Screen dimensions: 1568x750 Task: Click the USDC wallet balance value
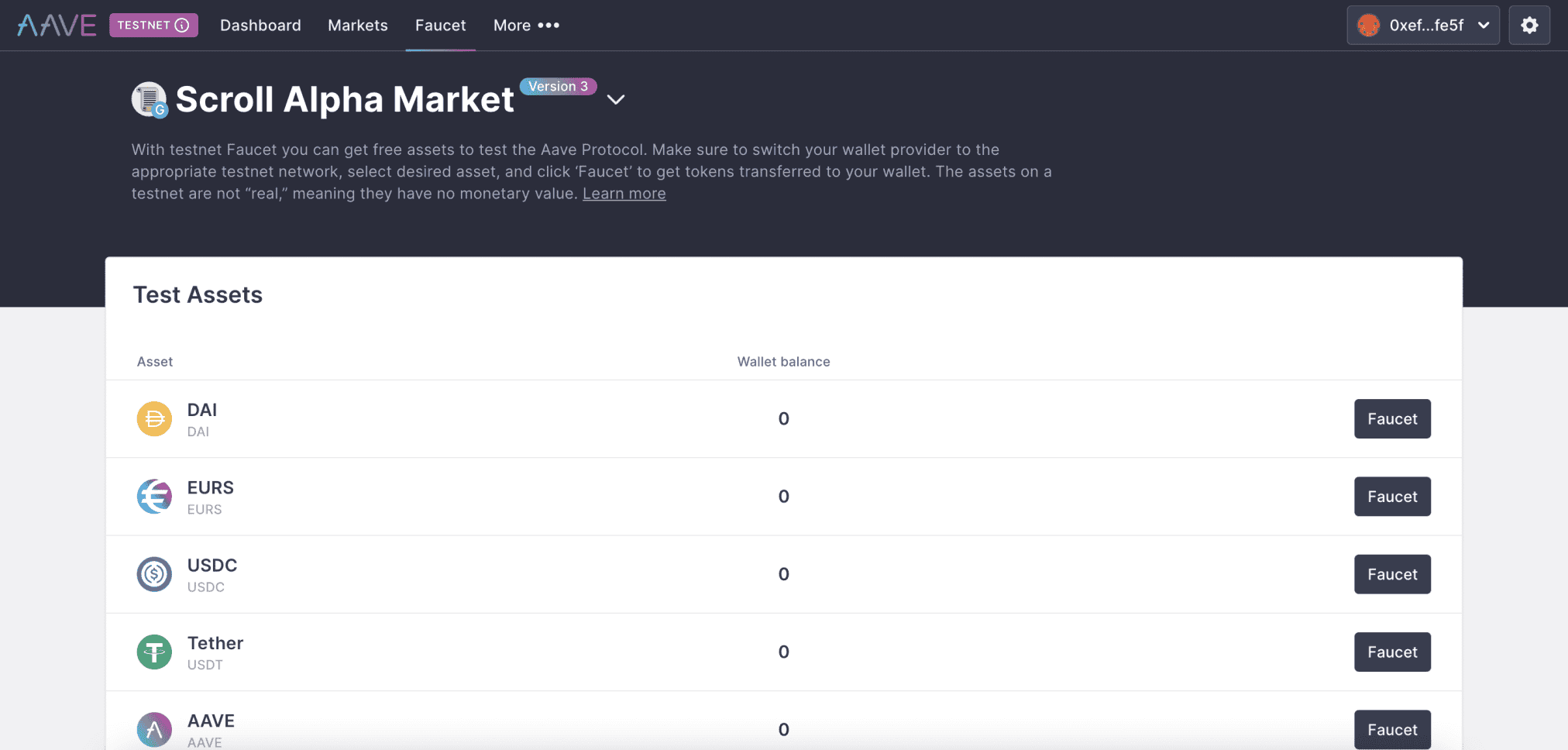(x=784, y=574)
